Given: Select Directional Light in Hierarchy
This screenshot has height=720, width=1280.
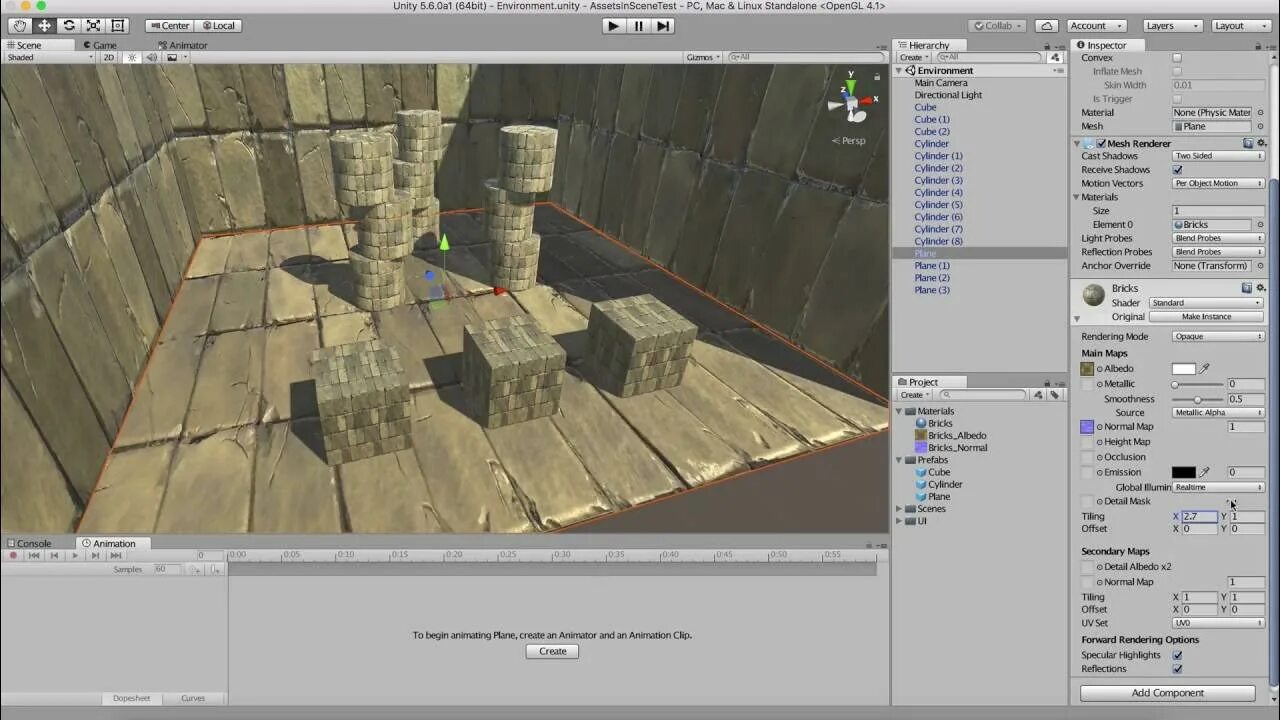Looking at the screenshot, I should 948,95.
